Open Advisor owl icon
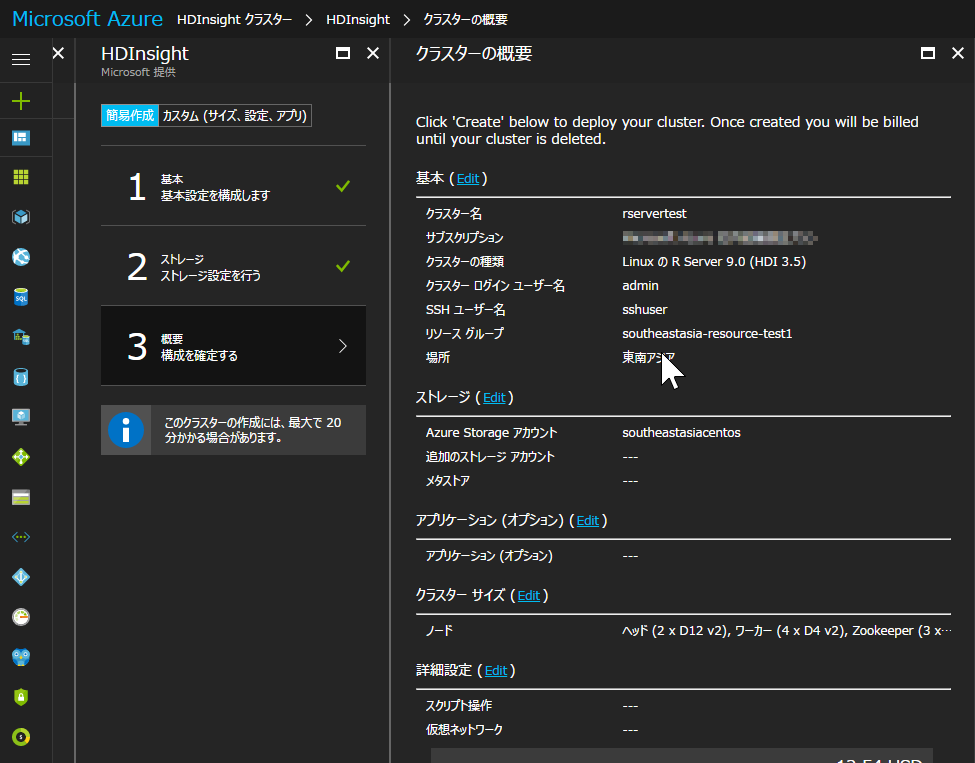The height and width of the screenshot is (763, 975). click(x=21, y=657)
